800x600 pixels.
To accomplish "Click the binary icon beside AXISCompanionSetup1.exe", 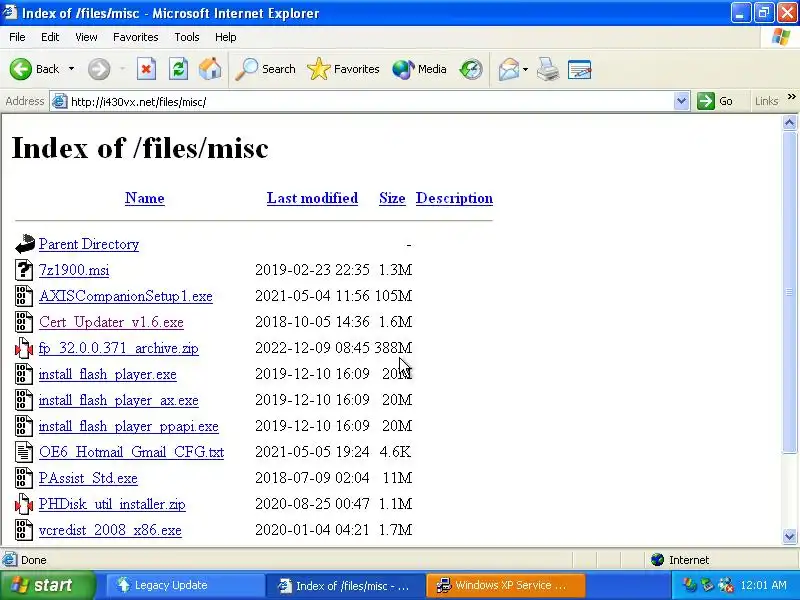I will click(x=23, y=296).
